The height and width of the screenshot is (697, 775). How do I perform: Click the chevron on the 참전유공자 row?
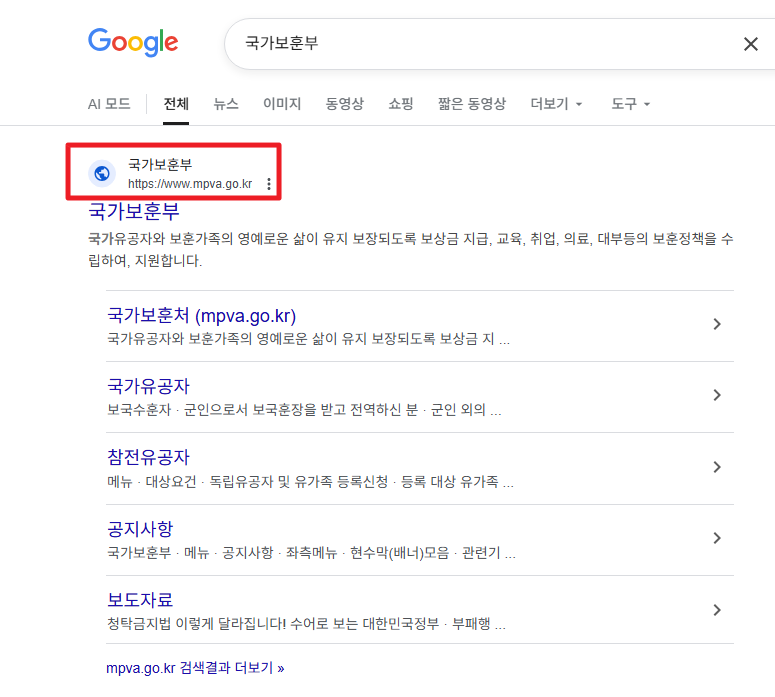click(x=717, y=467)
